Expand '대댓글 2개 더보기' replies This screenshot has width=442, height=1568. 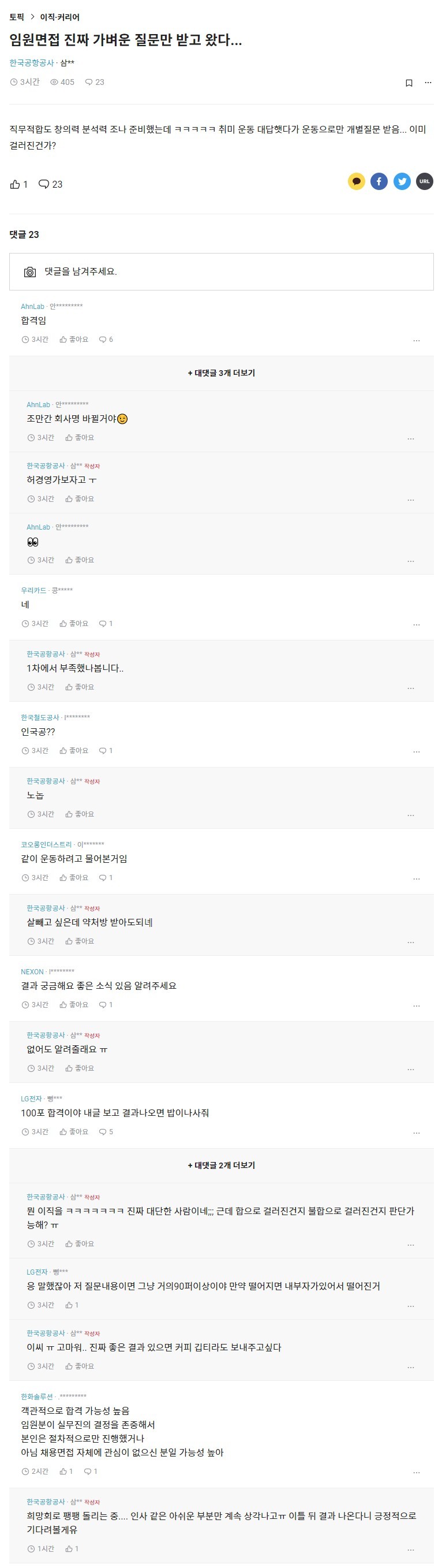point(222,1165)
